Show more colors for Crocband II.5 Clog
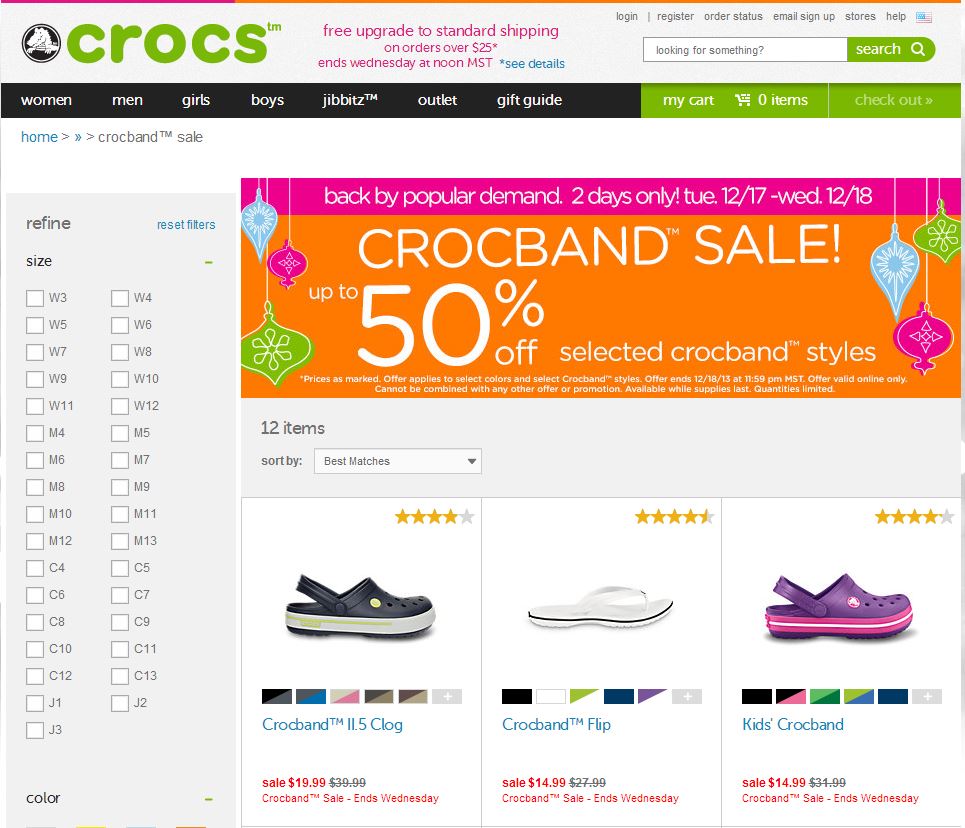 [x=447, y=697]
